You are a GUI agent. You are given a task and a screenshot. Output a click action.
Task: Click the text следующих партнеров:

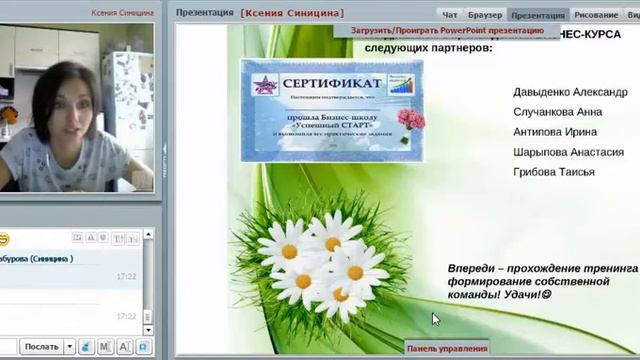point(429,48)
